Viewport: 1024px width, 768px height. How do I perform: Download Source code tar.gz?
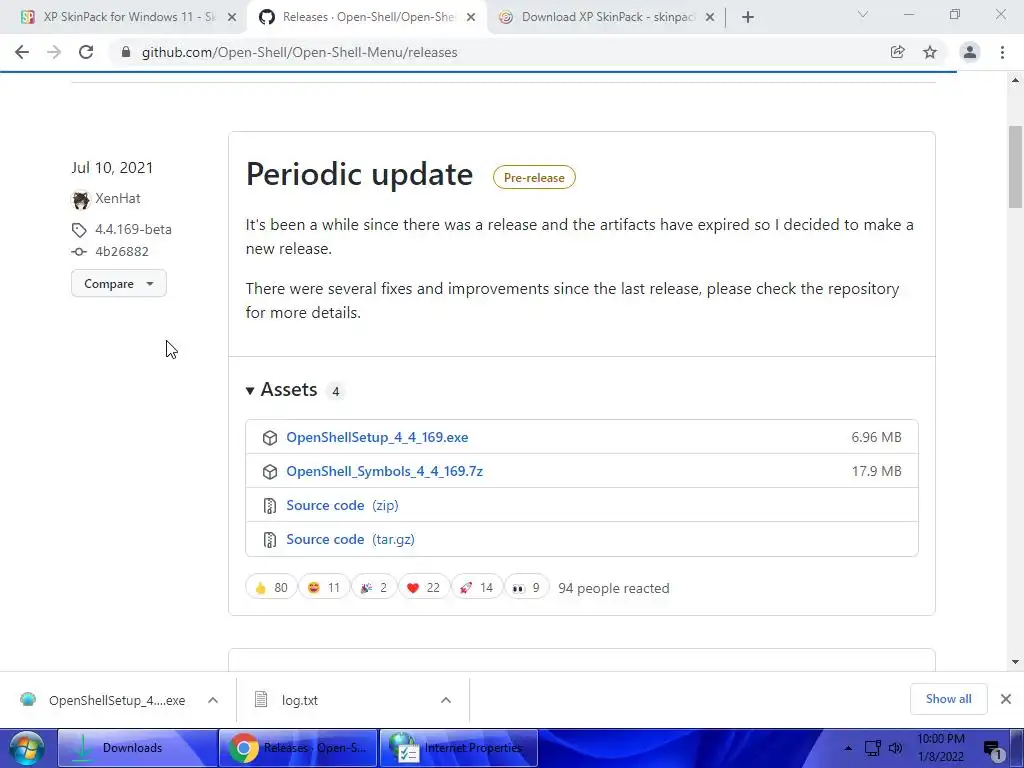pyautogui.click(x=350, y=539)
